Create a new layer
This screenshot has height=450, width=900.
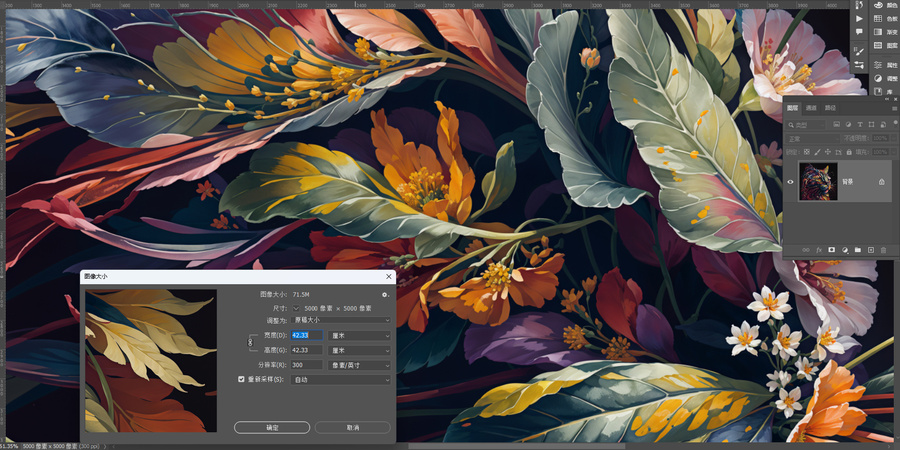click(871, 250)
